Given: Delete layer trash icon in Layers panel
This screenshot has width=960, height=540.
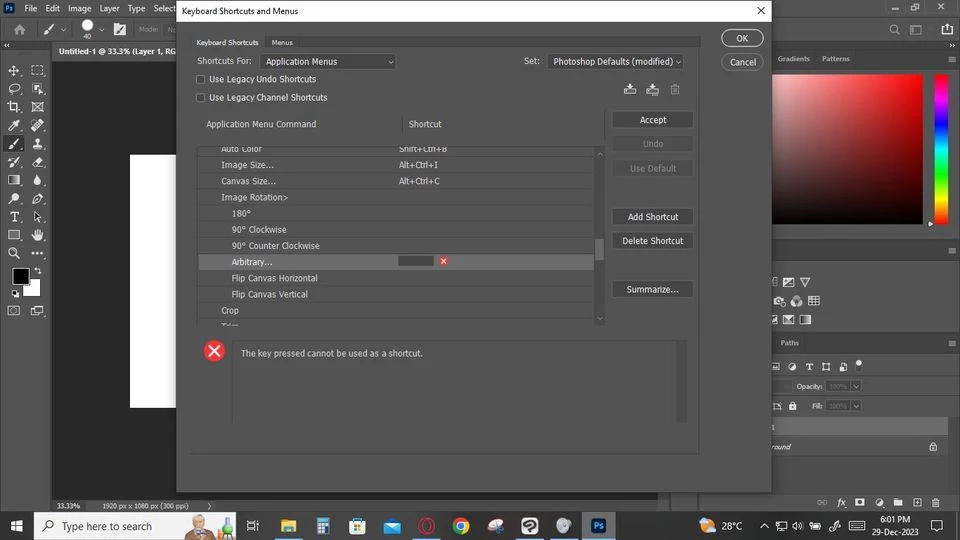Looking at the screenshot, I should [x=936, y=502].
